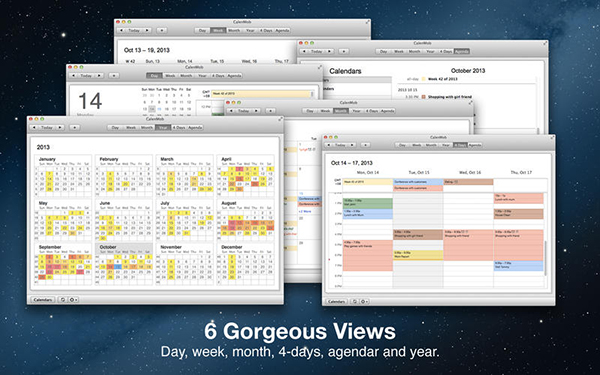Click '+2 More' link in Month view window

pyautogui.click(x=305, y=211)
